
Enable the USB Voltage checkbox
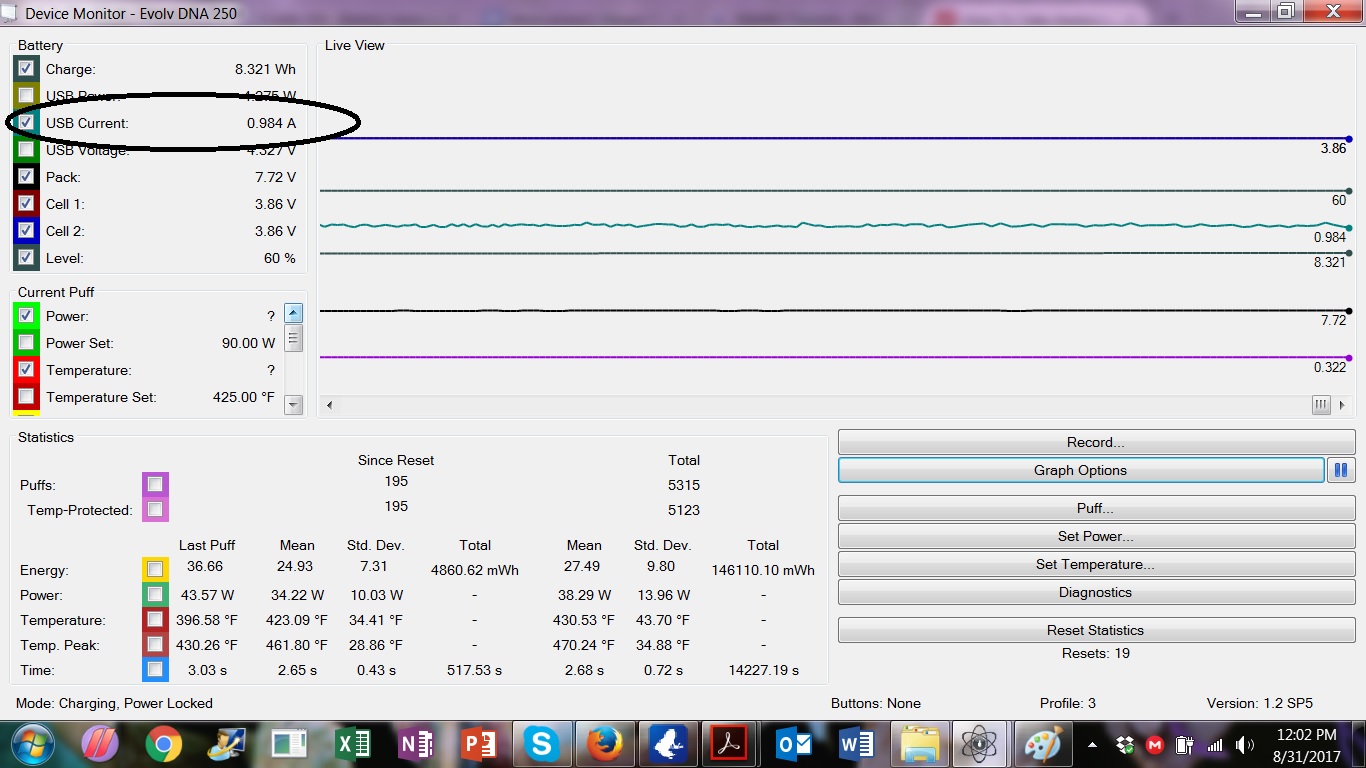click(26, 150)
